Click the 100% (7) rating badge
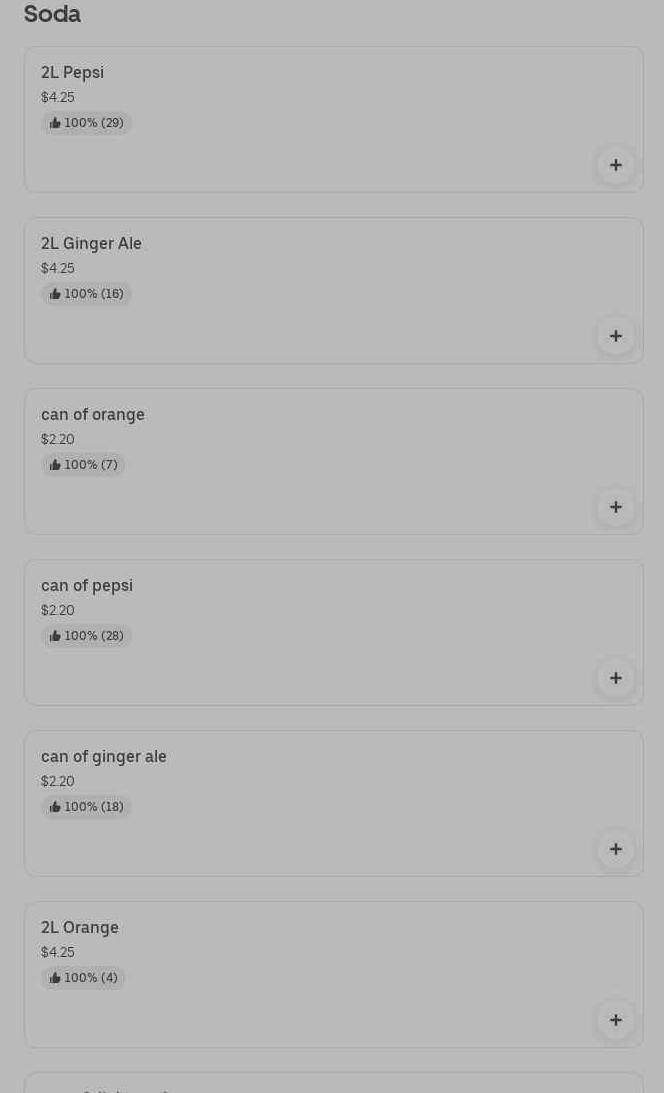Image resolution: width=664 pixels, height=1093 pixels. [84, 465]
